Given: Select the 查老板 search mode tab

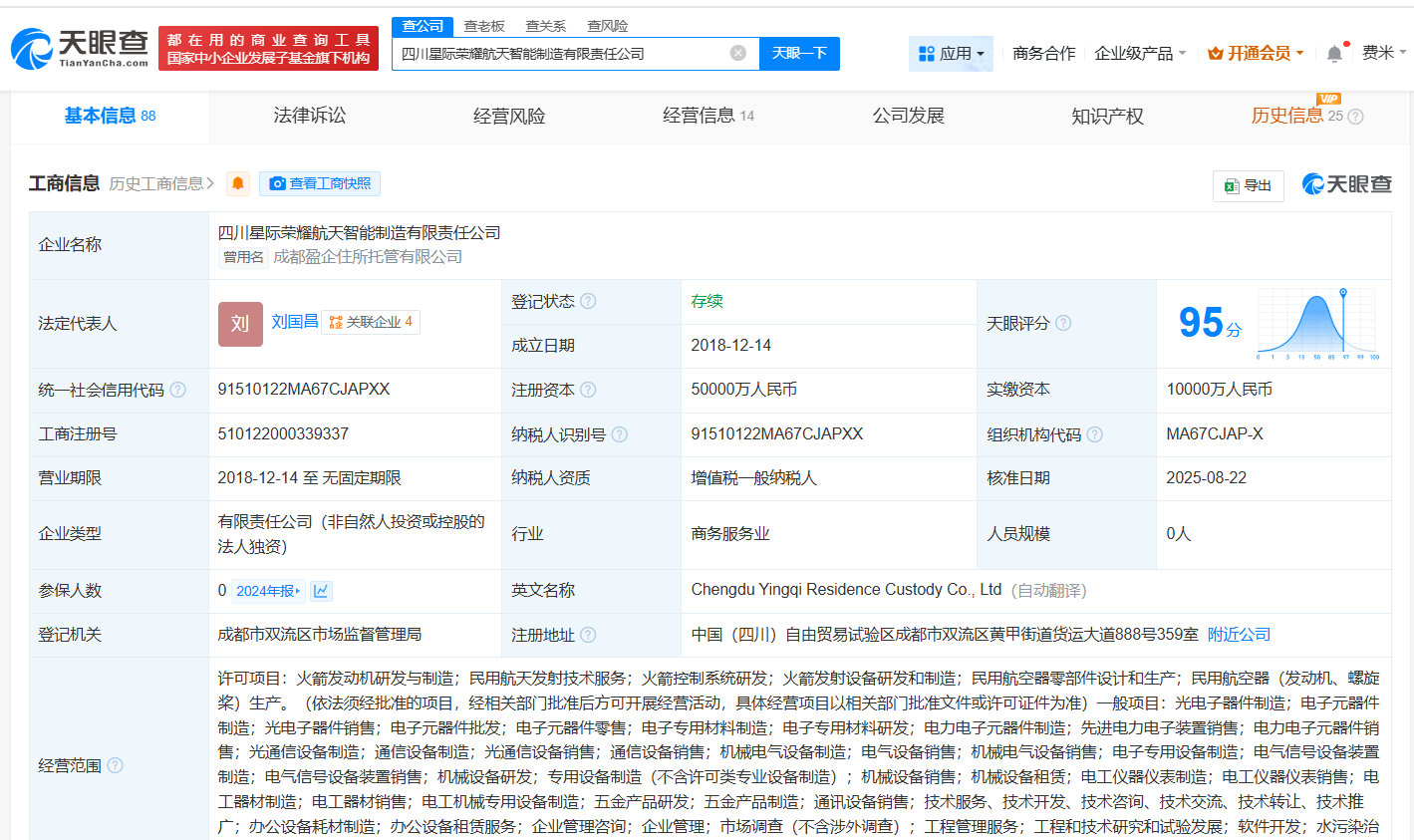Looking at the screenshot, I should (x=484, y=26).
